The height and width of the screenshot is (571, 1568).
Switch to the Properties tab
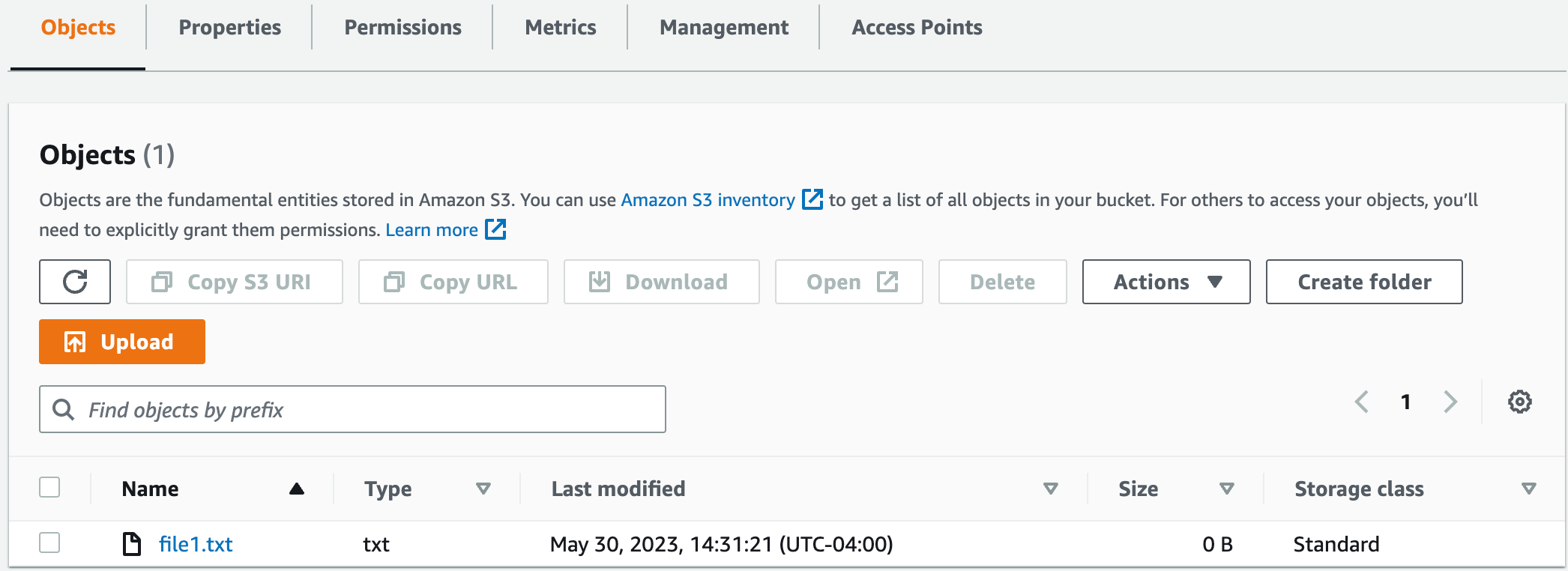click(x=229, y=28)
